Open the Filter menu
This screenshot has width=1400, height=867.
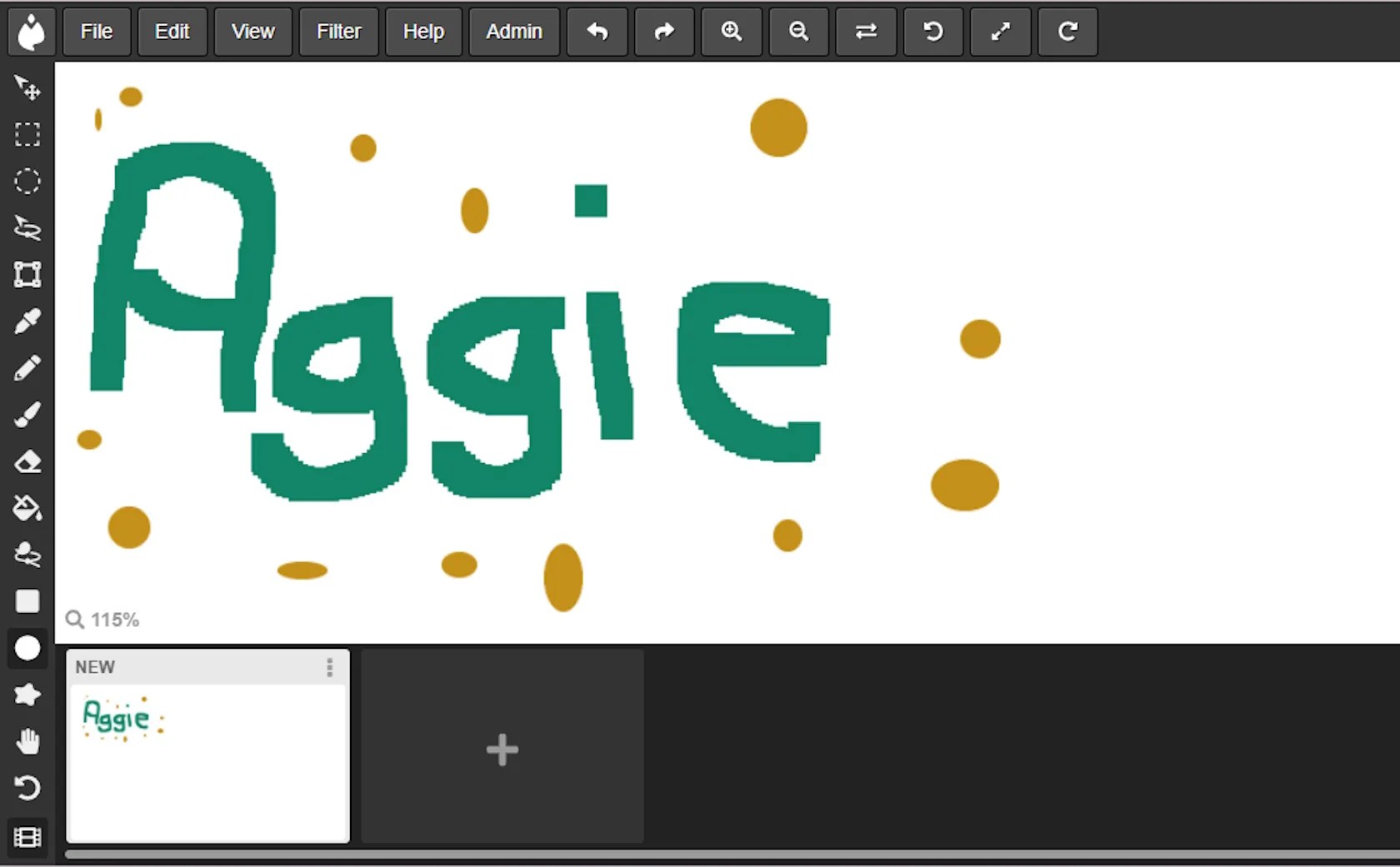pyautogui.click(x=337, y=32)
